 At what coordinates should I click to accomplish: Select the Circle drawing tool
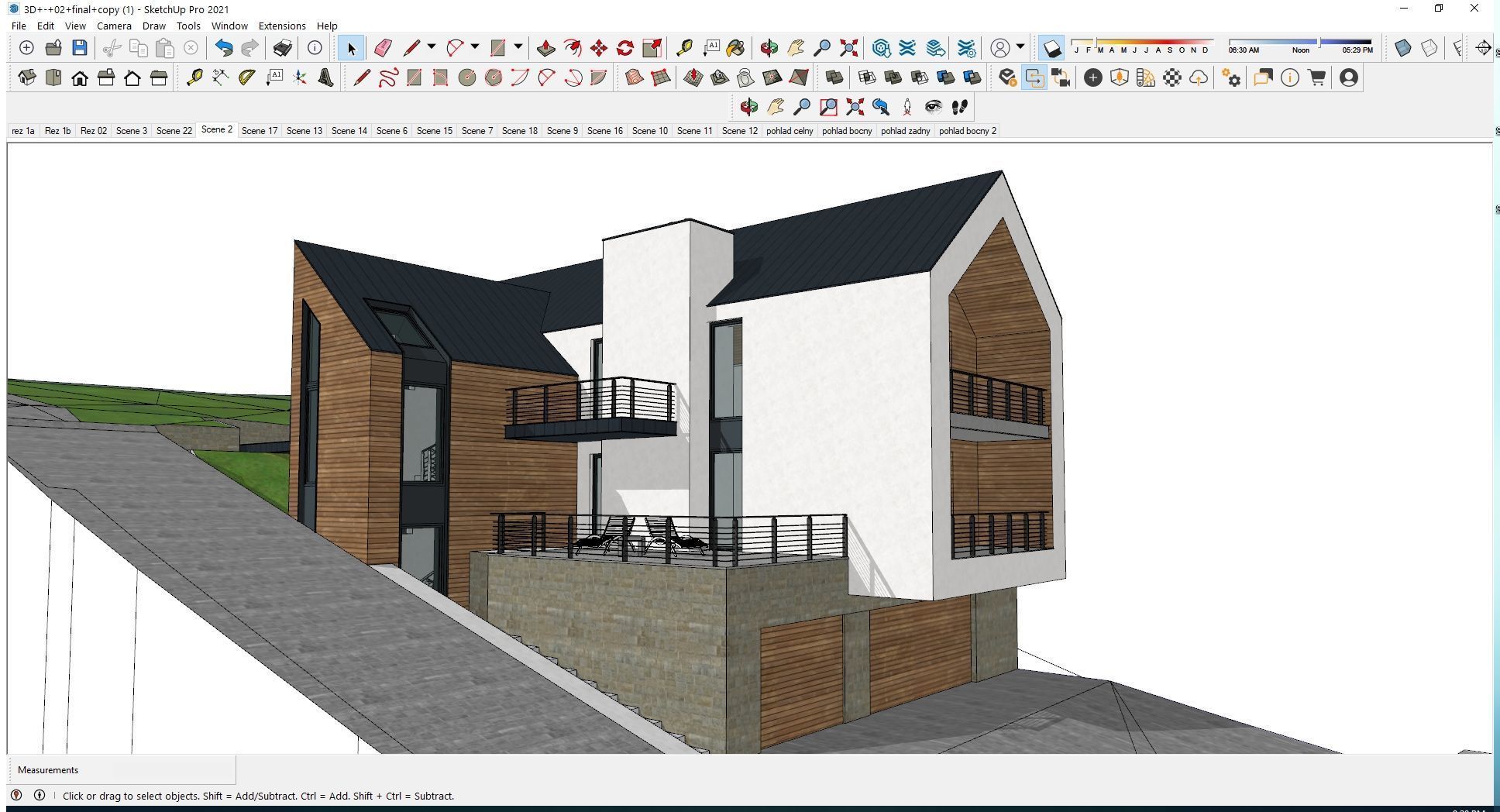point(466,77)
